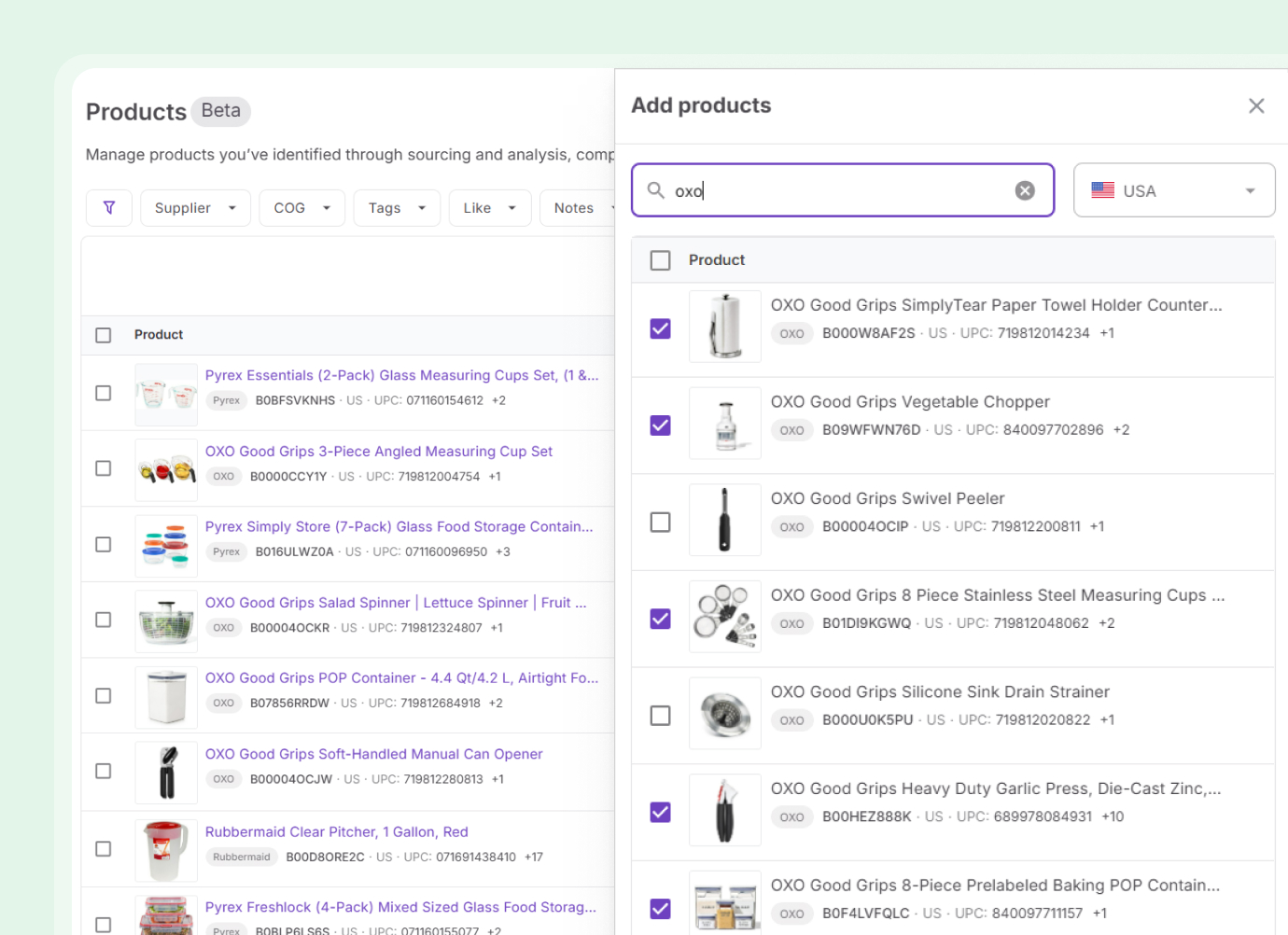Uncheck the OXO Good Grips Vegetable Chopper

[x=660, y=425]
